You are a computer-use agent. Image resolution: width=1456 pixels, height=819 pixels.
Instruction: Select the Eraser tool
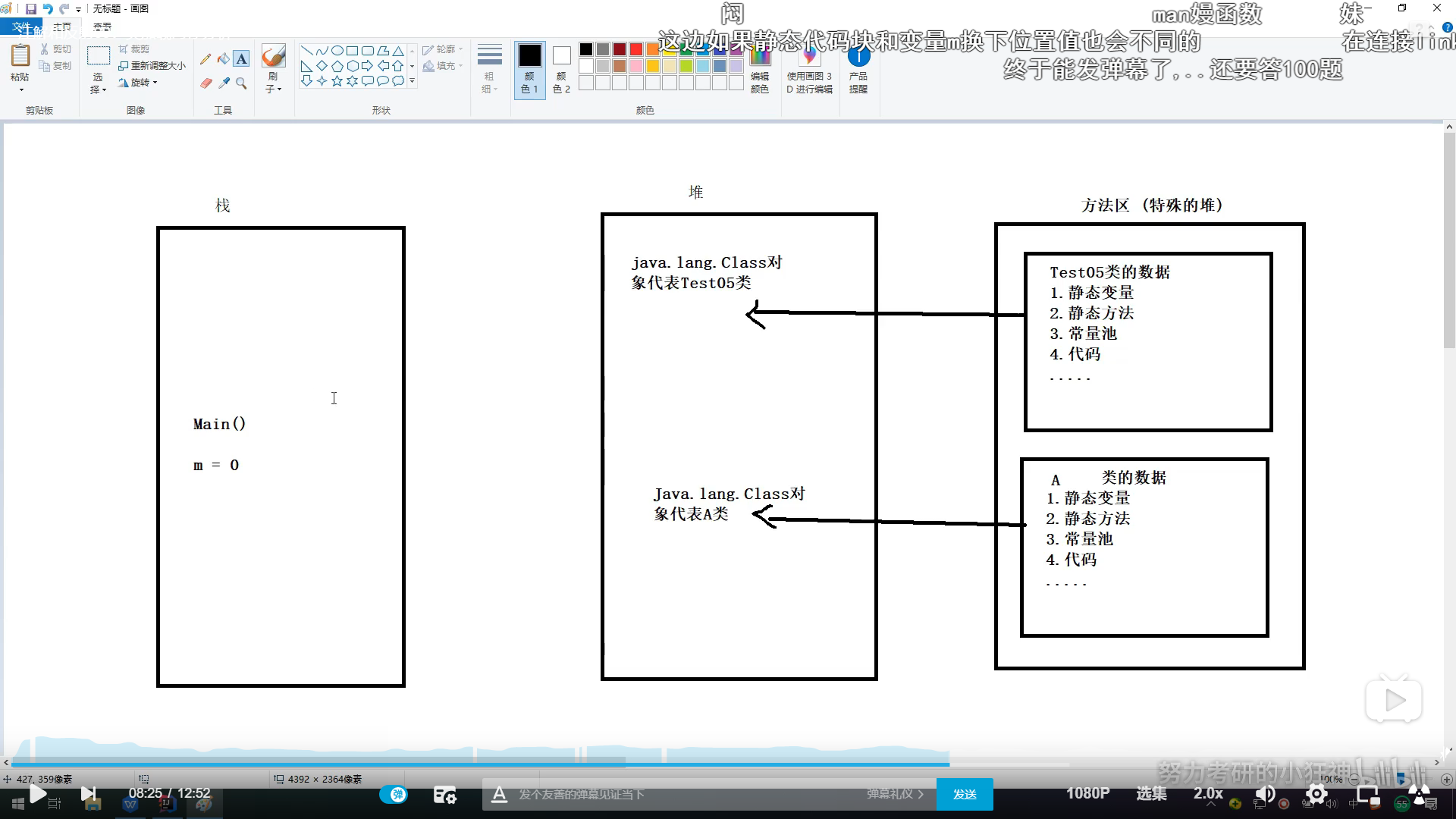206,83
